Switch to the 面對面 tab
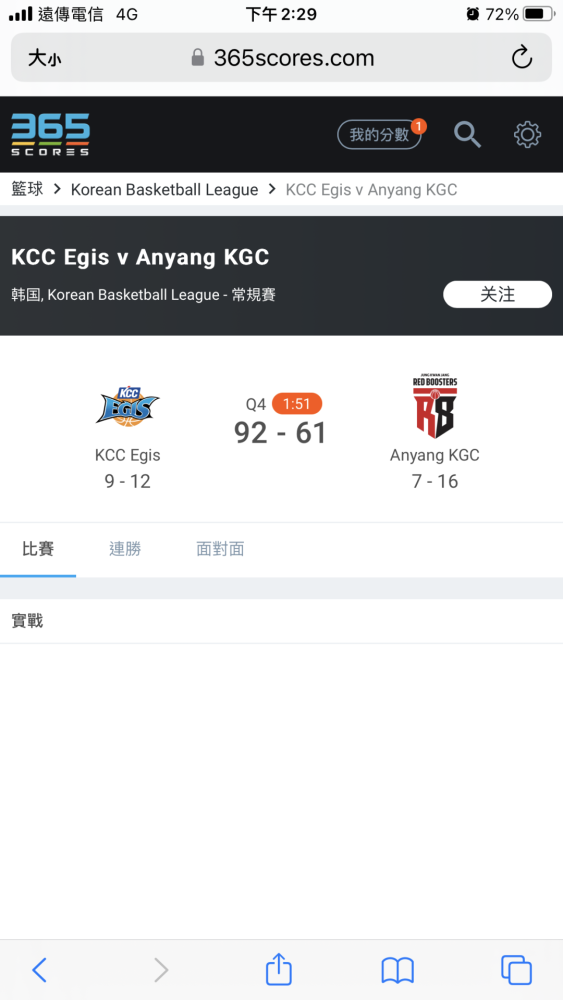 pyautogui.click(x=220, y=549)
